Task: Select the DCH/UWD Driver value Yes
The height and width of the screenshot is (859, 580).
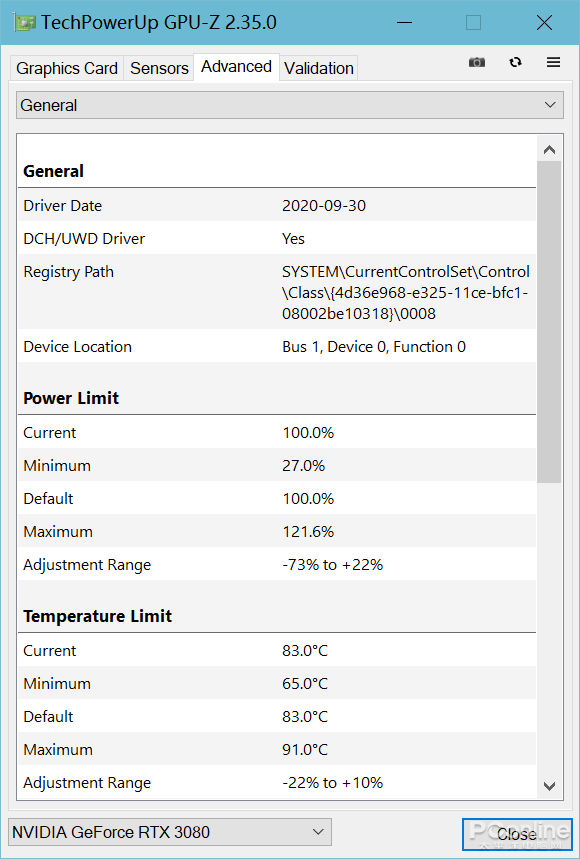Action: pos(294,239)
